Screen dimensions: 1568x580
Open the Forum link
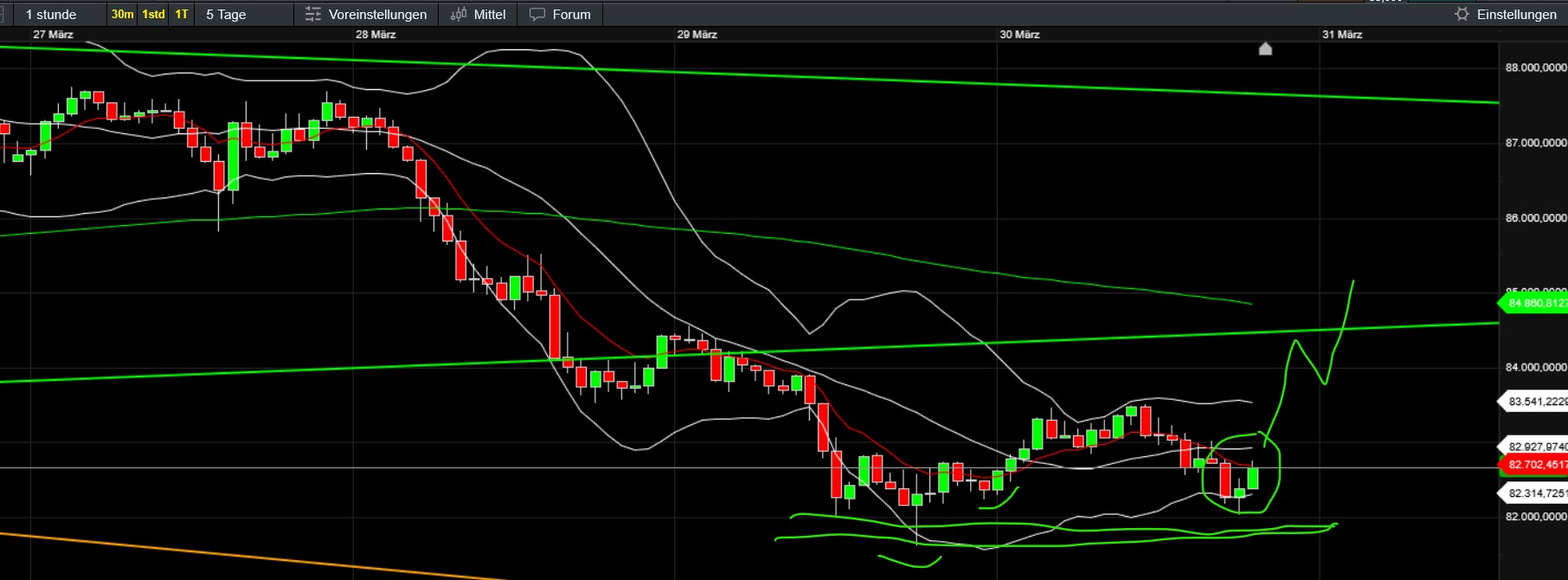[560, 15]
